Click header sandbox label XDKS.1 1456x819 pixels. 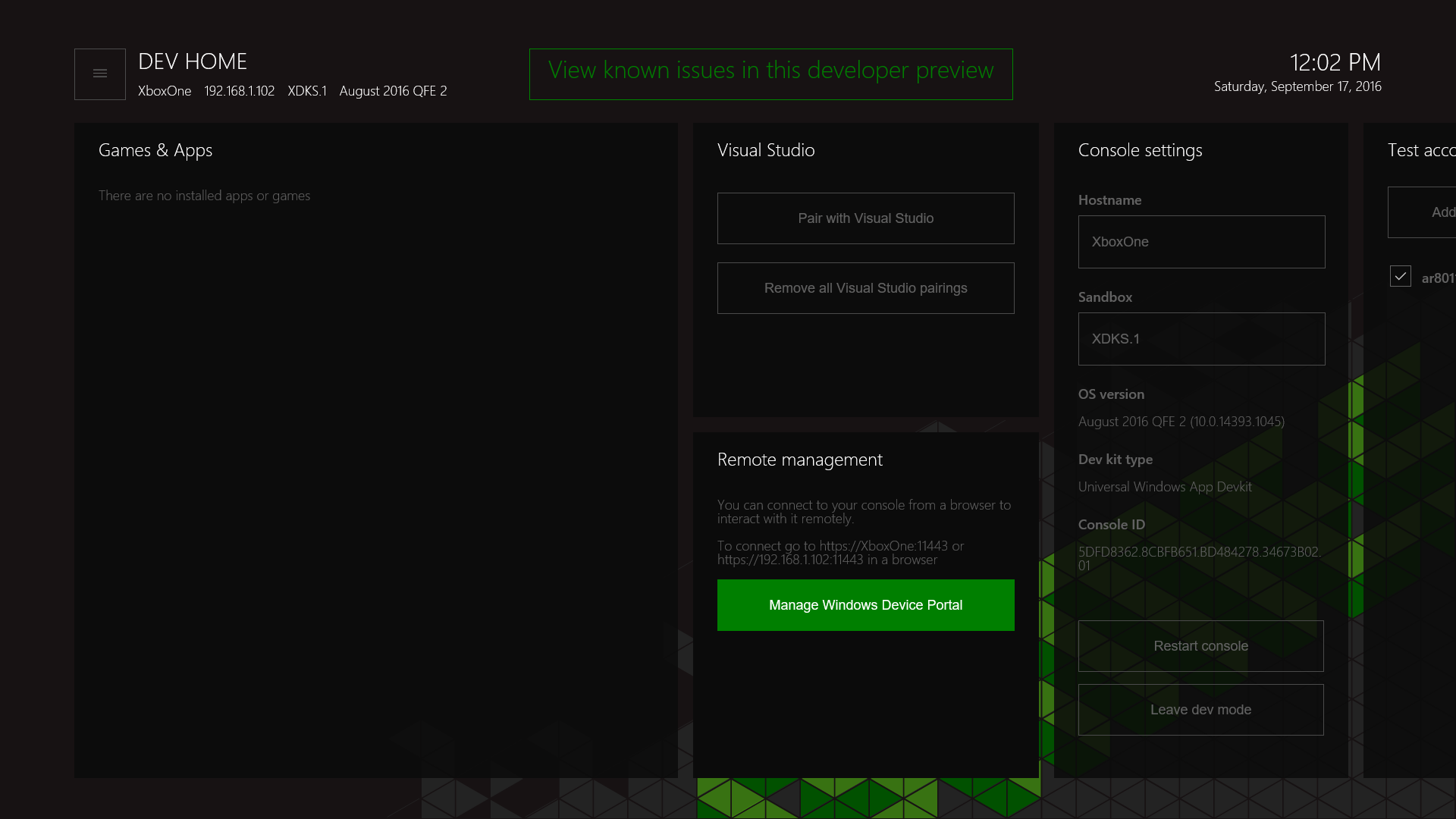point(306,91)
